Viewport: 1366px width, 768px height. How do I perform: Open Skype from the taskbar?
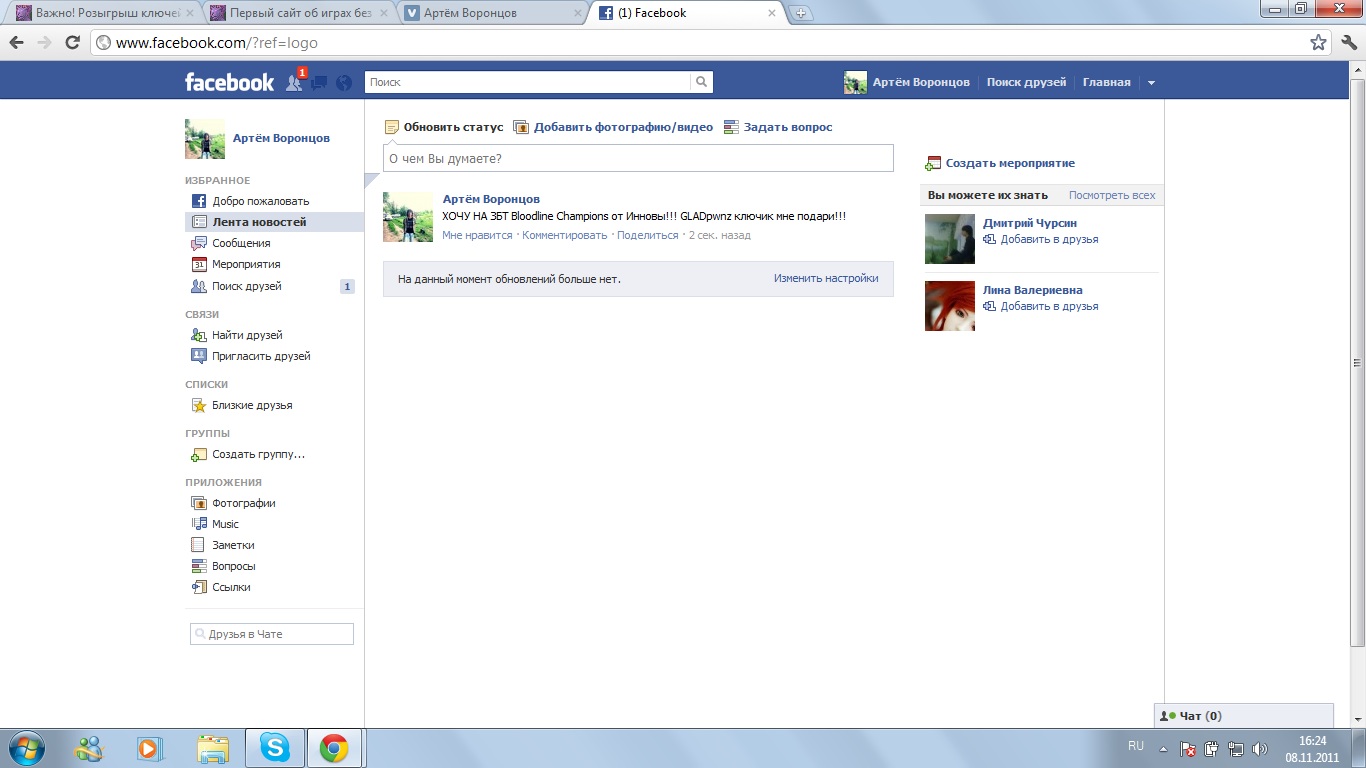tap(274, 748)
